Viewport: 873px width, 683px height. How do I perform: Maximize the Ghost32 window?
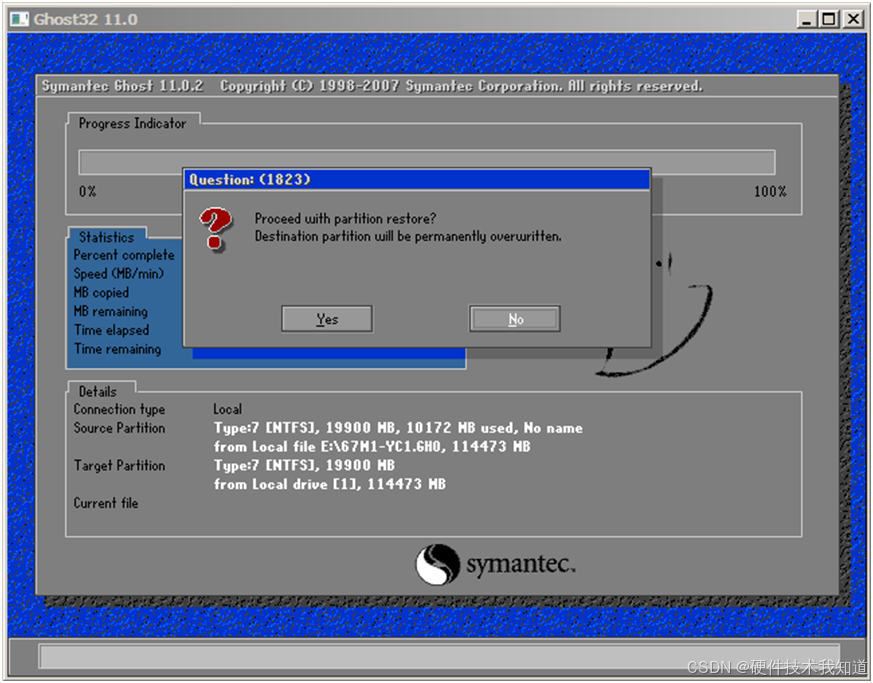point(828,19)
